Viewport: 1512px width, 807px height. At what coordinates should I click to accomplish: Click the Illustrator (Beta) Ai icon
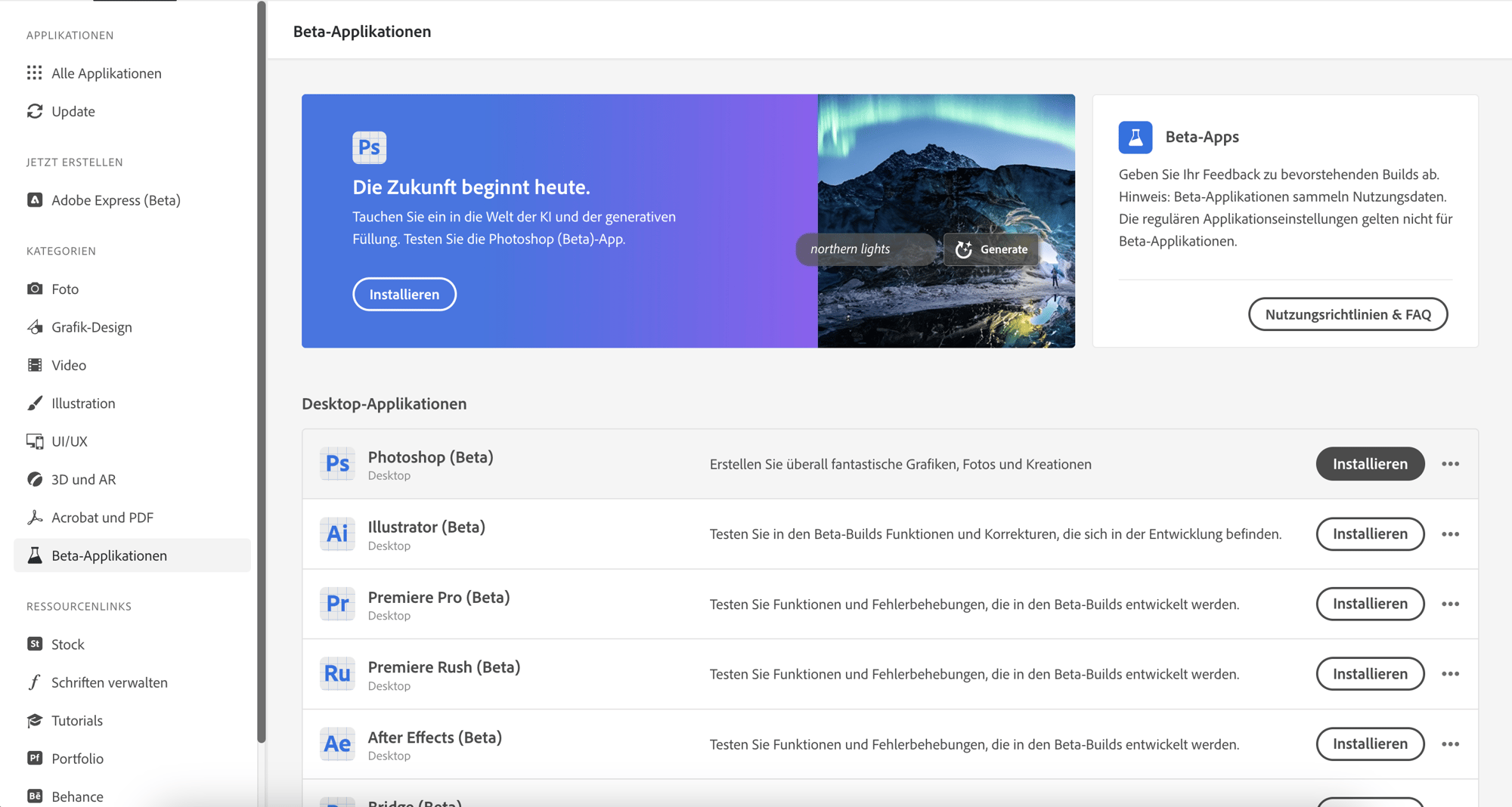(x=337, y=533)
